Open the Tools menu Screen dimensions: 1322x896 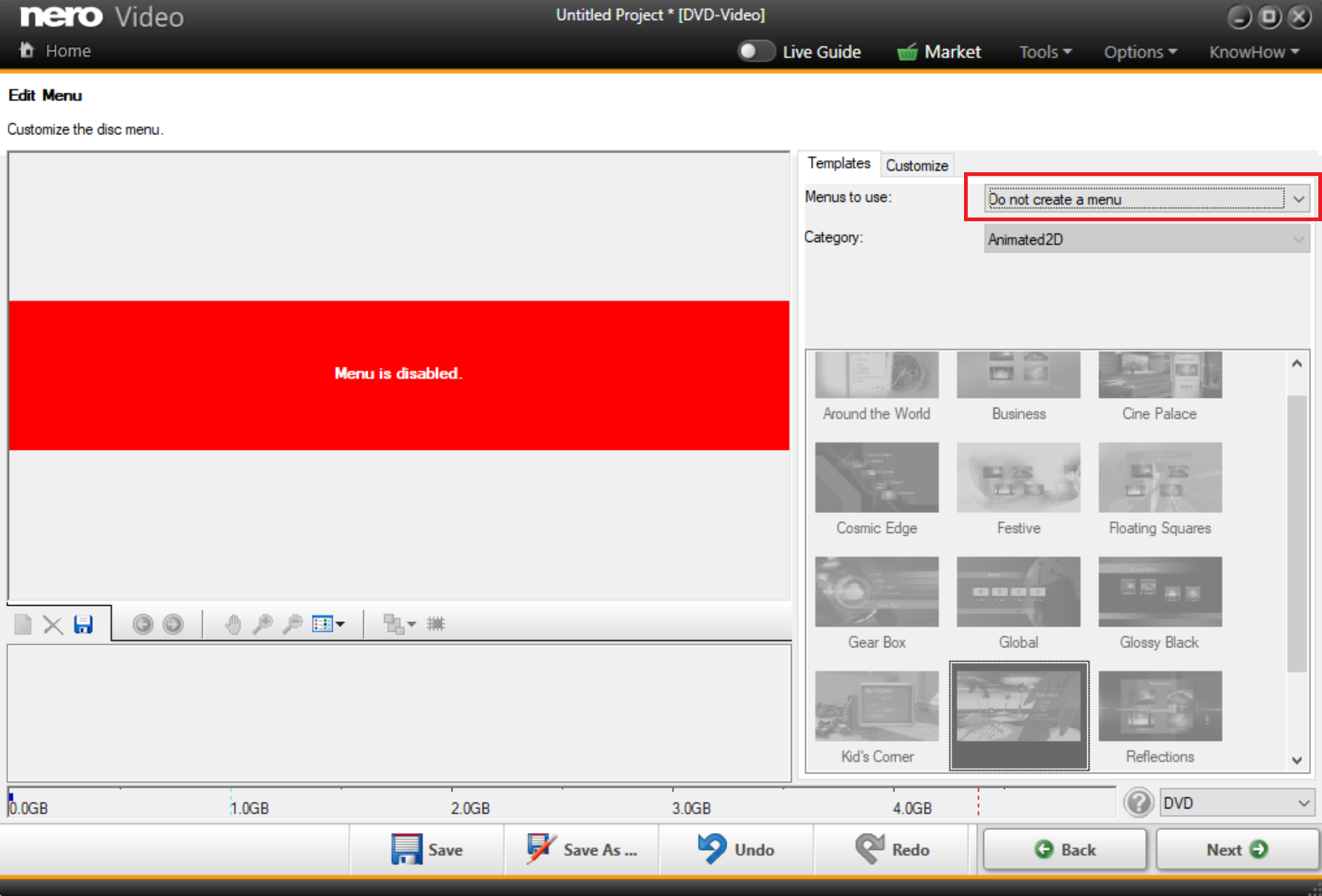click(1045, 52)
